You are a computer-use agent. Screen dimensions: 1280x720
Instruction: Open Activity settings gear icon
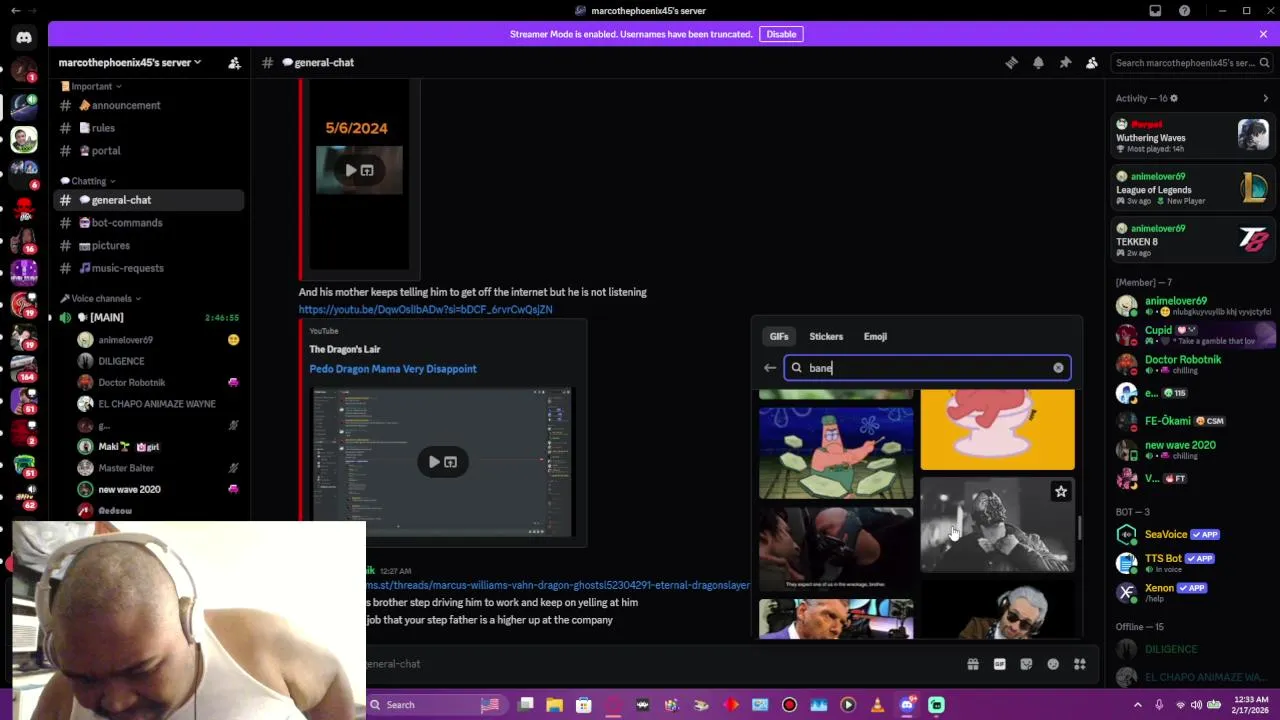[1174, 98]
